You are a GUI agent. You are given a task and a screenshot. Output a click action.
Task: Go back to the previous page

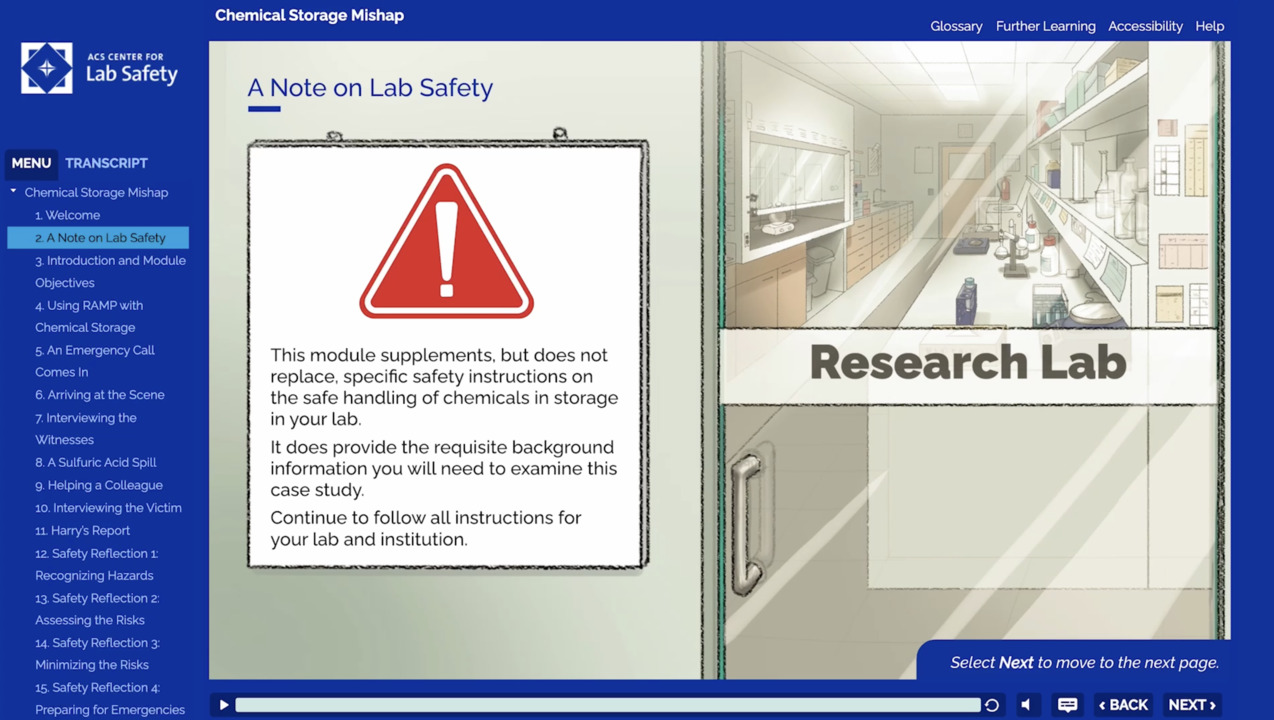[1123, 705]
